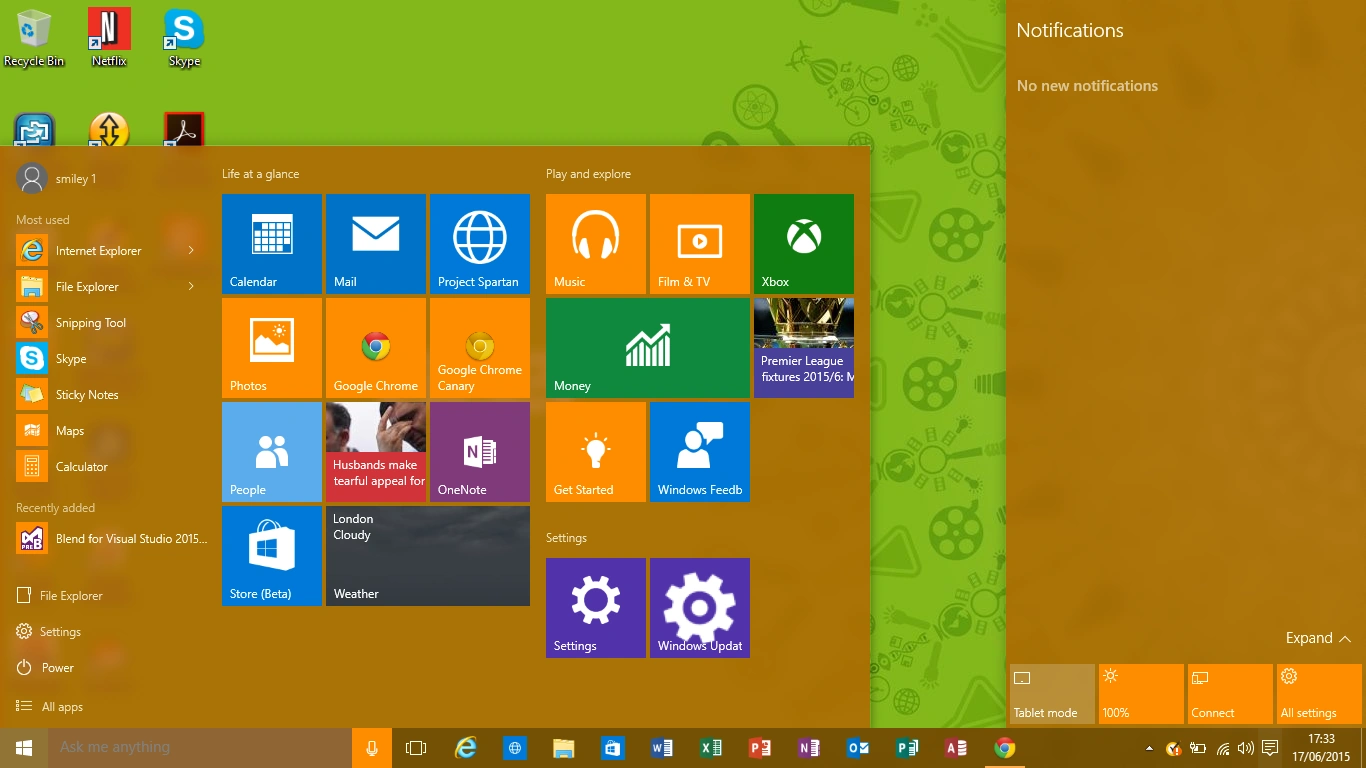Open the Husbands make tearful appeal tile

pyautogui.click(x=376, y=452)
